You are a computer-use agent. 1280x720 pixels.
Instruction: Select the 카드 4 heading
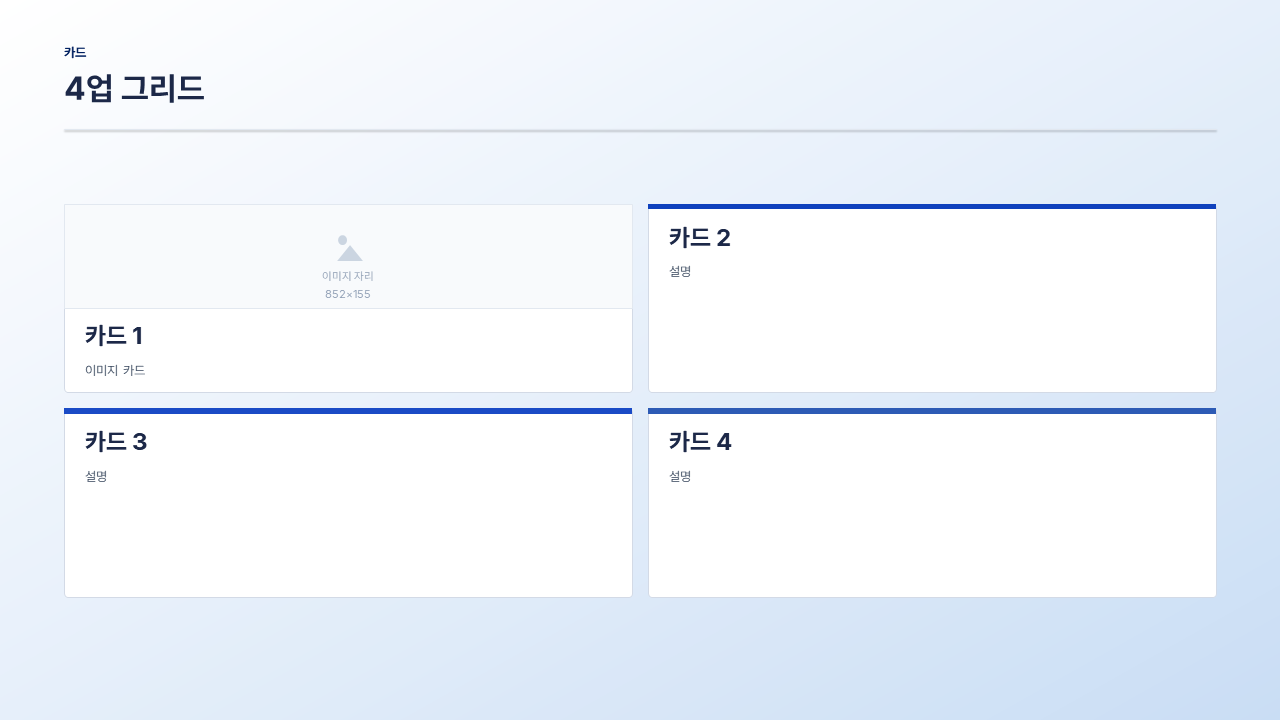700,442
